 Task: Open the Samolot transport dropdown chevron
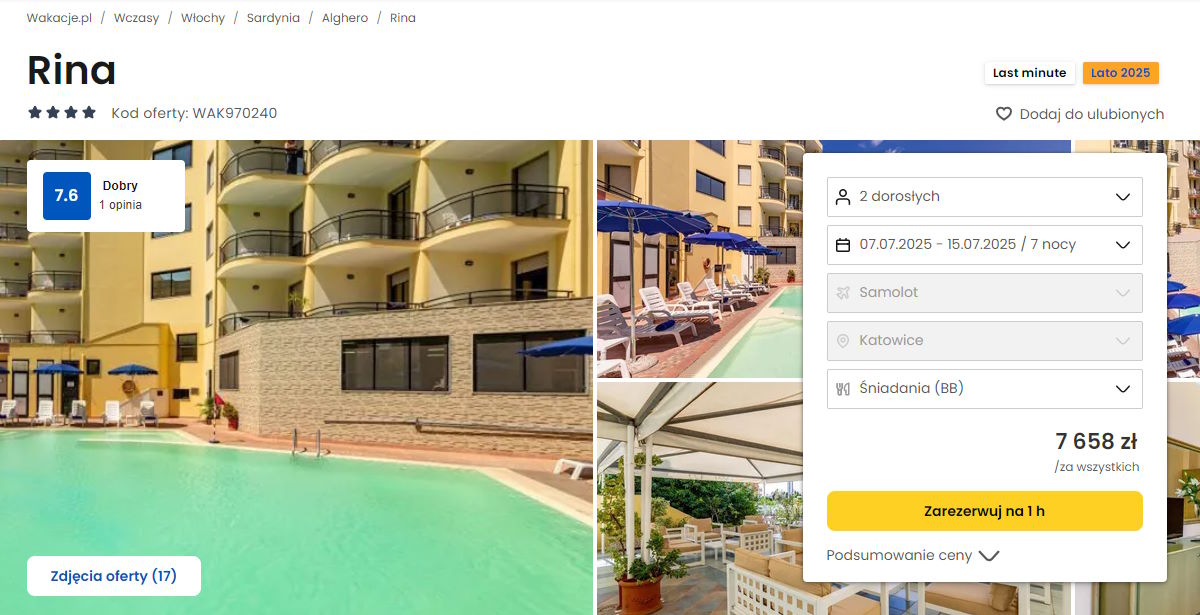click(1122, 293)
